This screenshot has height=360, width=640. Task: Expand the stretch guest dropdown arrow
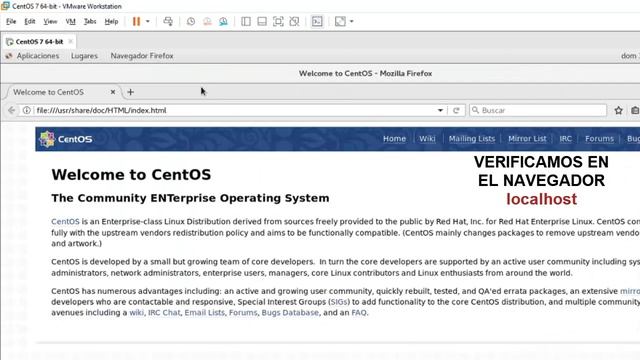[351, 21]
